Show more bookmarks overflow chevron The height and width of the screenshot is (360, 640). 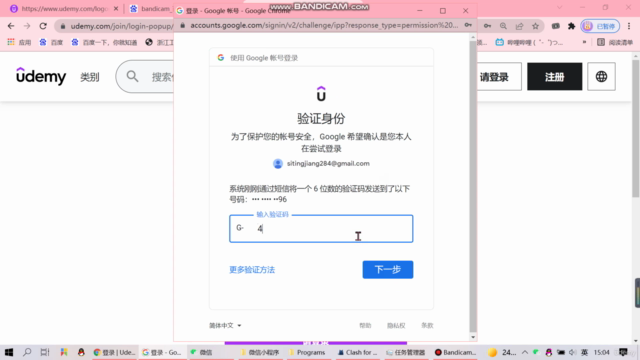[x=584, y=42]
